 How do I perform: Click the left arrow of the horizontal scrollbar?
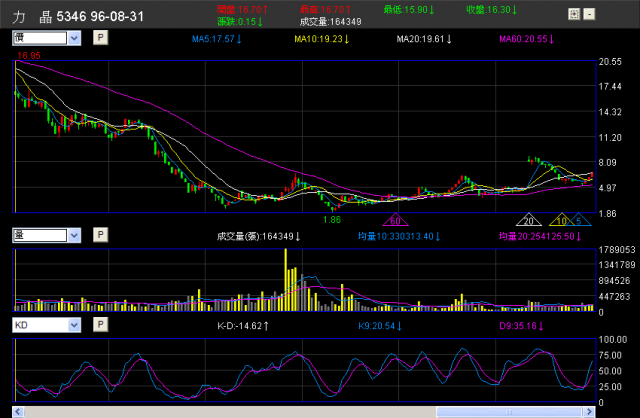pyautogui.click(x=18, y=411)
